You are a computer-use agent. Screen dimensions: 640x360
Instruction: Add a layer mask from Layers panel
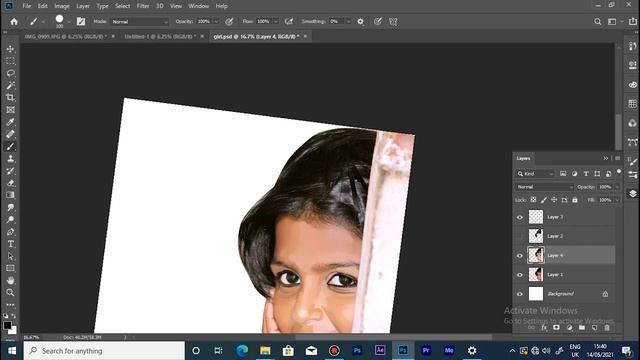click(556, 327)
